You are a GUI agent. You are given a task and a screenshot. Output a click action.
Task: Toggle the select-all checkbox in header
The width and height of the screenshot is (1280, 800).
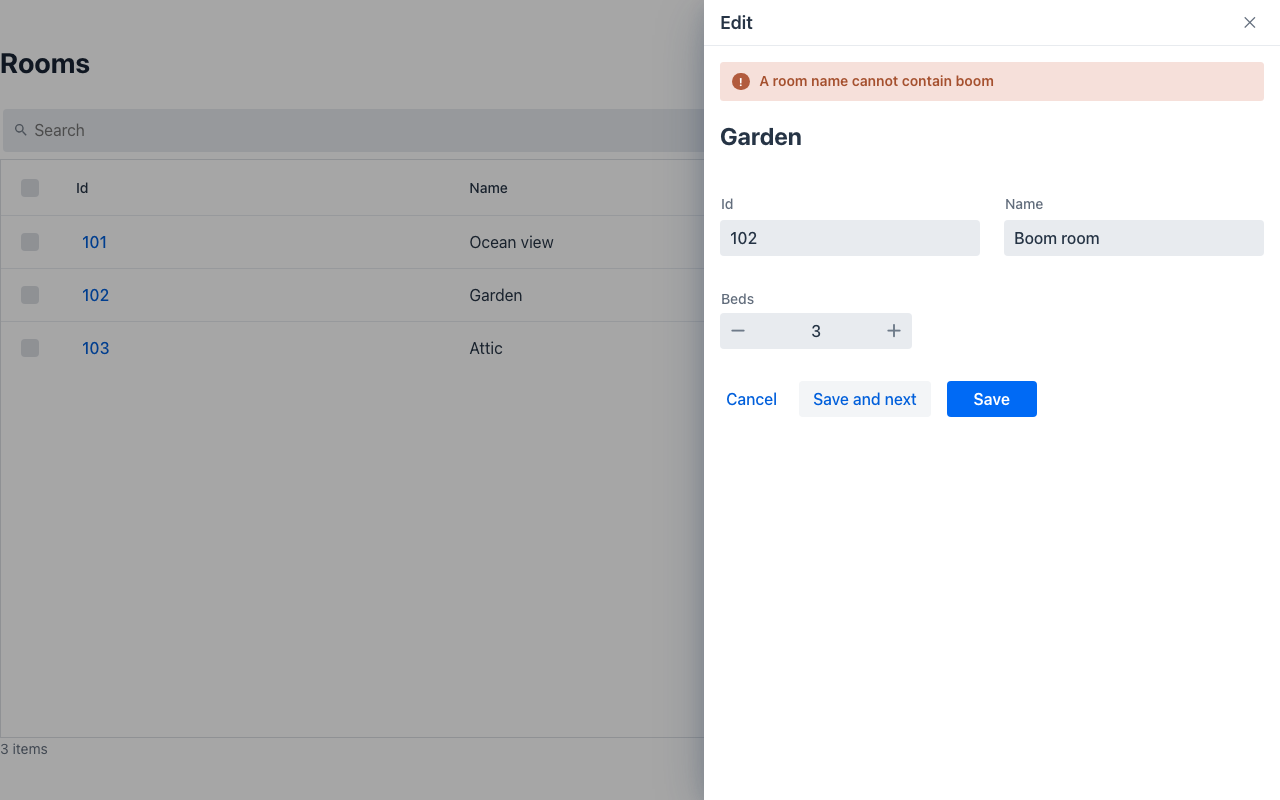(30, 188)
